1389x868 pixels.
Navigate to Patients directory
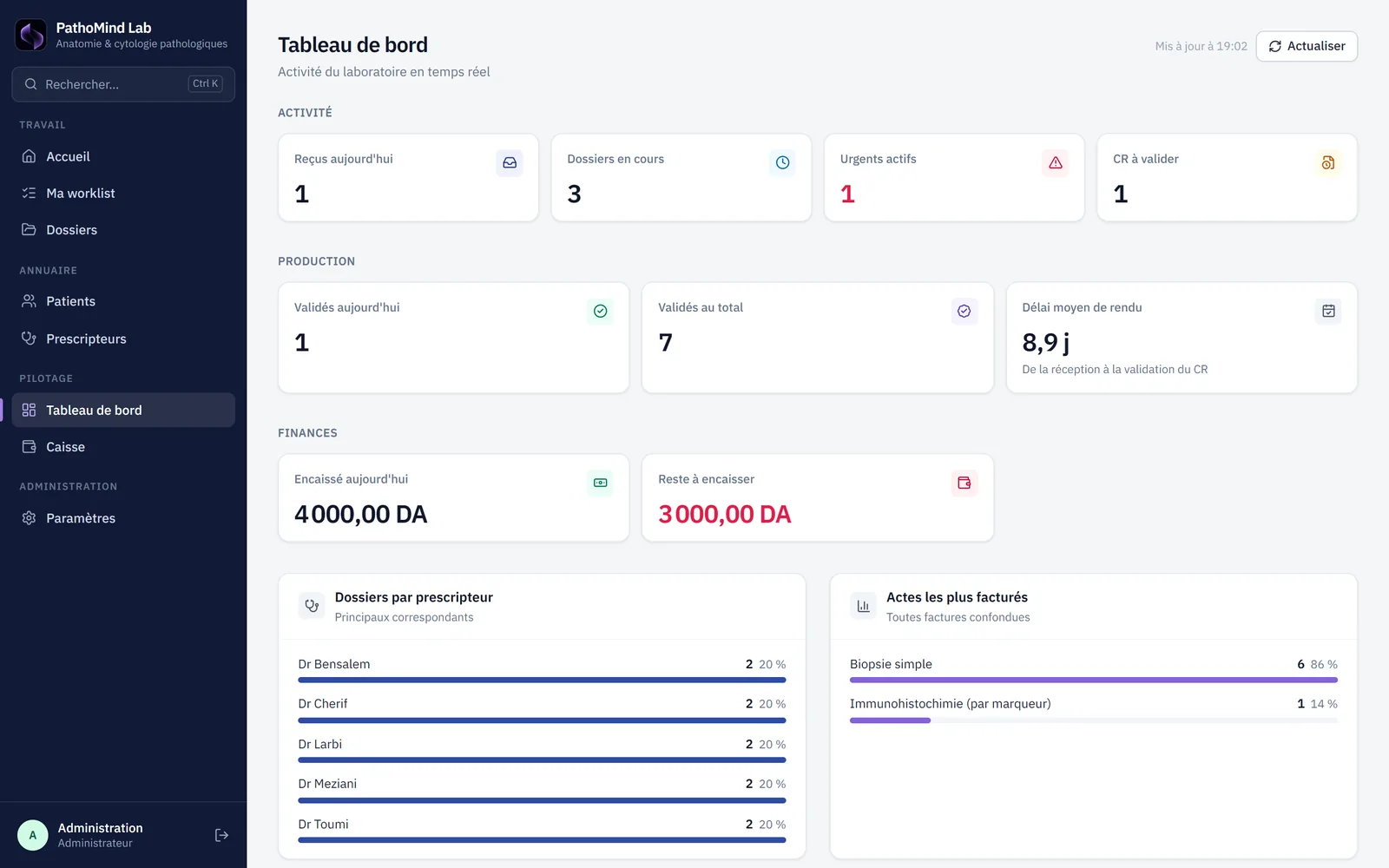point(123,301)
